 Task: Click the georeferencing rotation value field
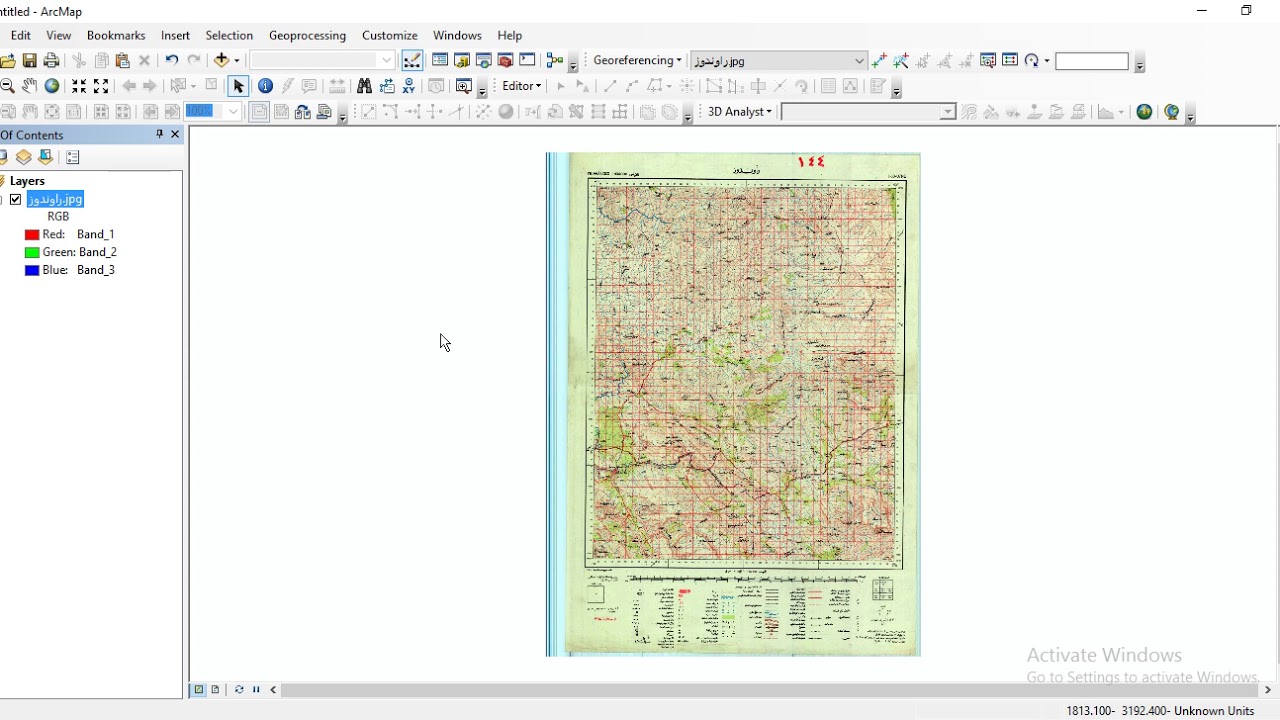[x=1092, y=61]
